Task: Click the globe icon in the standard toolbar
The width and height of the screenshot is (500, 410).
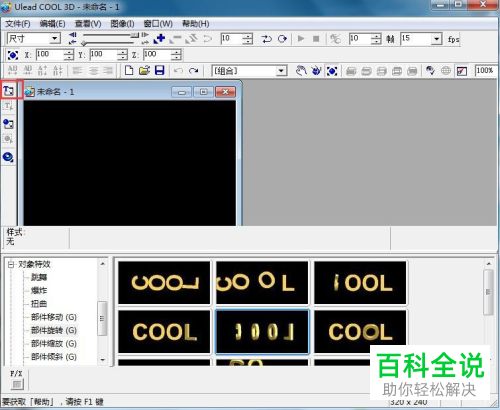Action: pyautogui.click(x=446, y=71)
